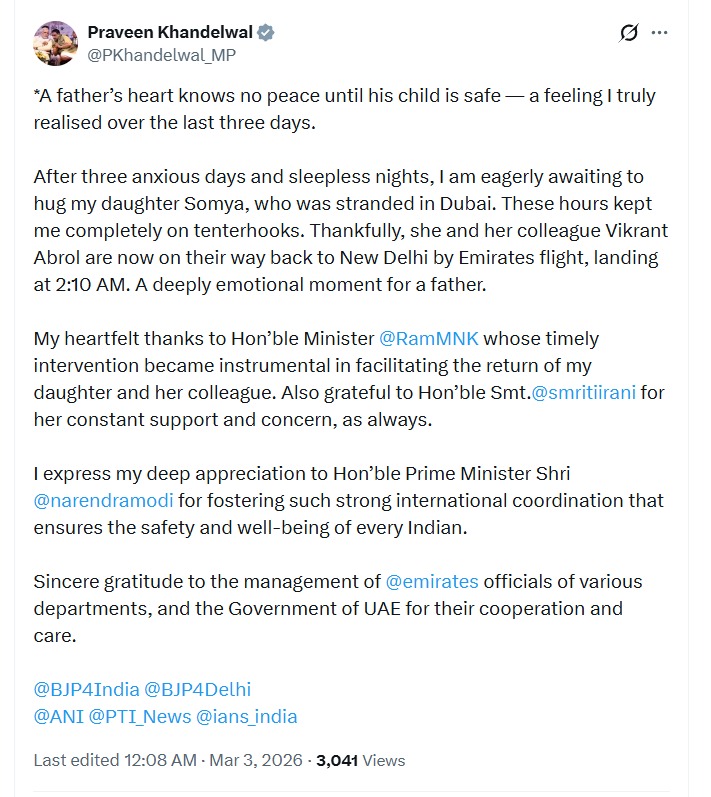Image resolution: width=711 pixels, height=797 pixels.
Task: Open the @BJP4Delhi mention
Action: [x=198, y=689]
